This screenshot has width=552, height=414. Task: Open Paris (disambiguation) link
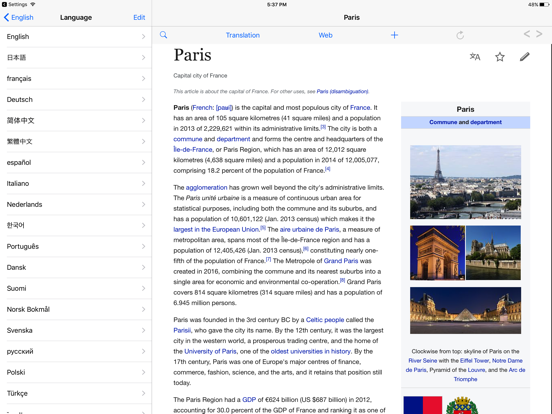[x=342, y=92]
